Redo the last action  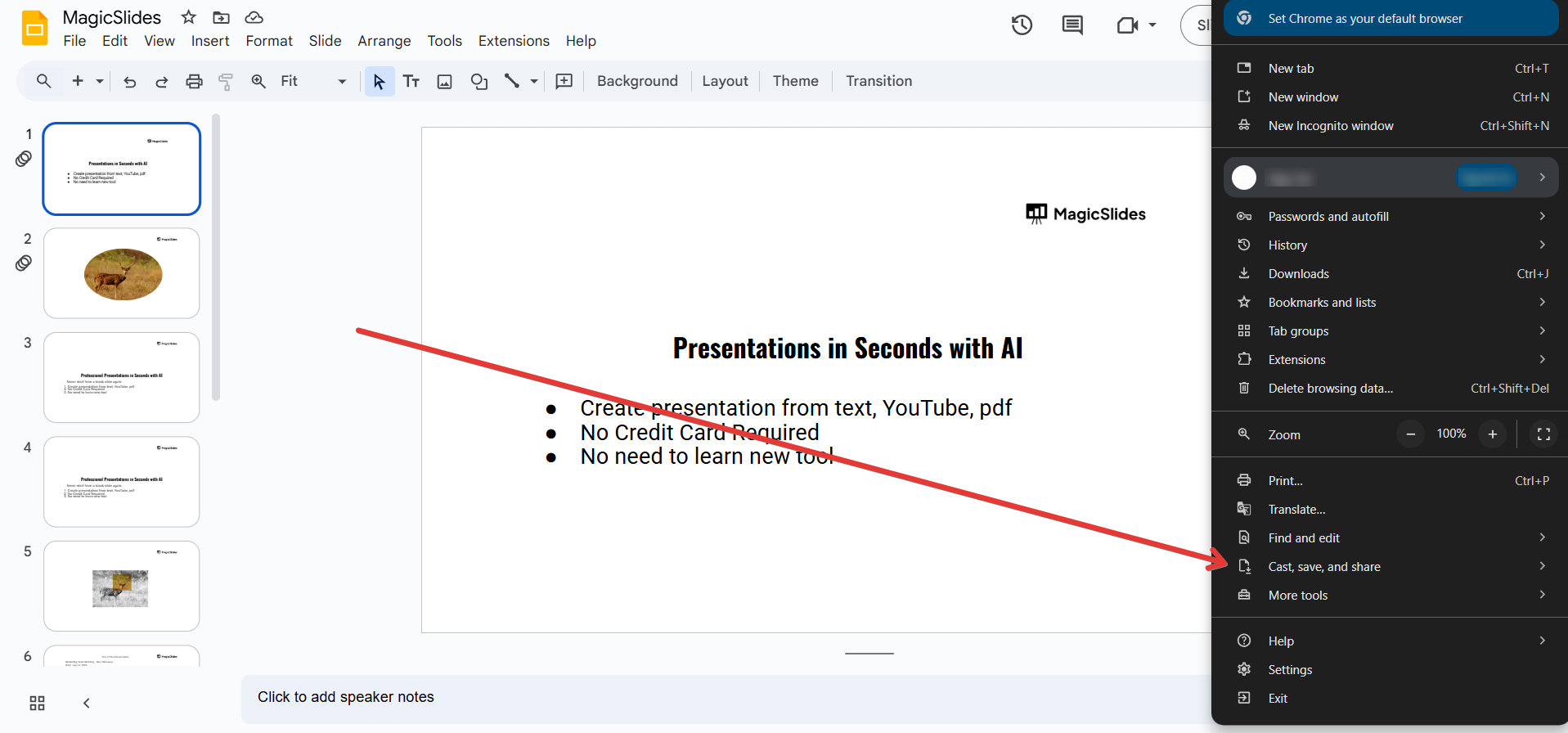[x=161, y=81]
